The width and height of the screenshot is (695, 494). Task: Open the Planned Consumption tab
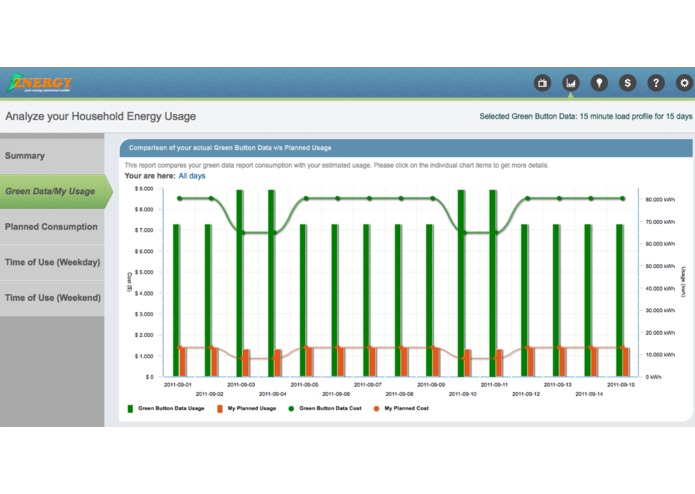52,227
